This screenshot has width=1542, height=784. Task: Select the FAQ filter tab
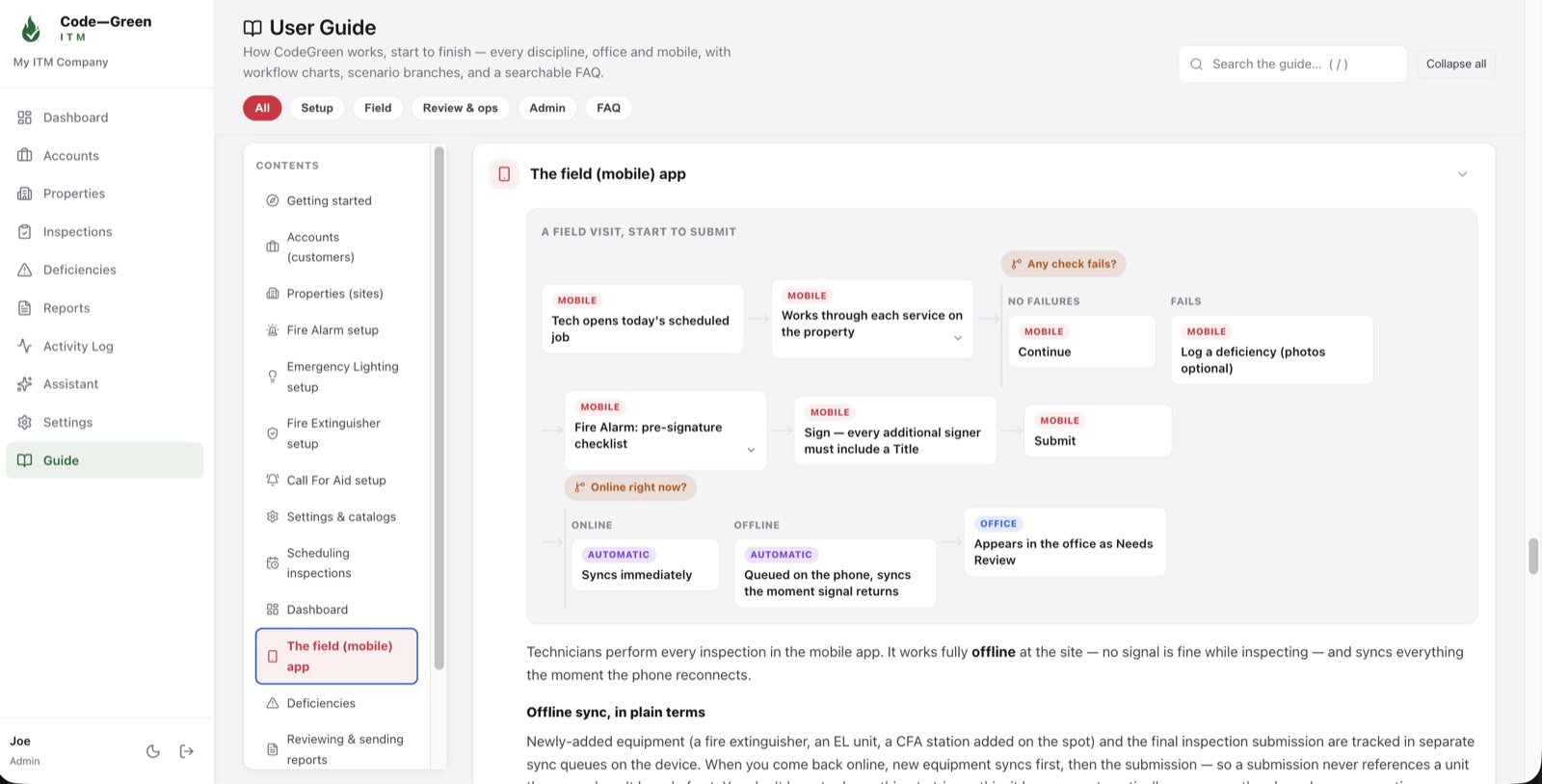coord(609,108)
